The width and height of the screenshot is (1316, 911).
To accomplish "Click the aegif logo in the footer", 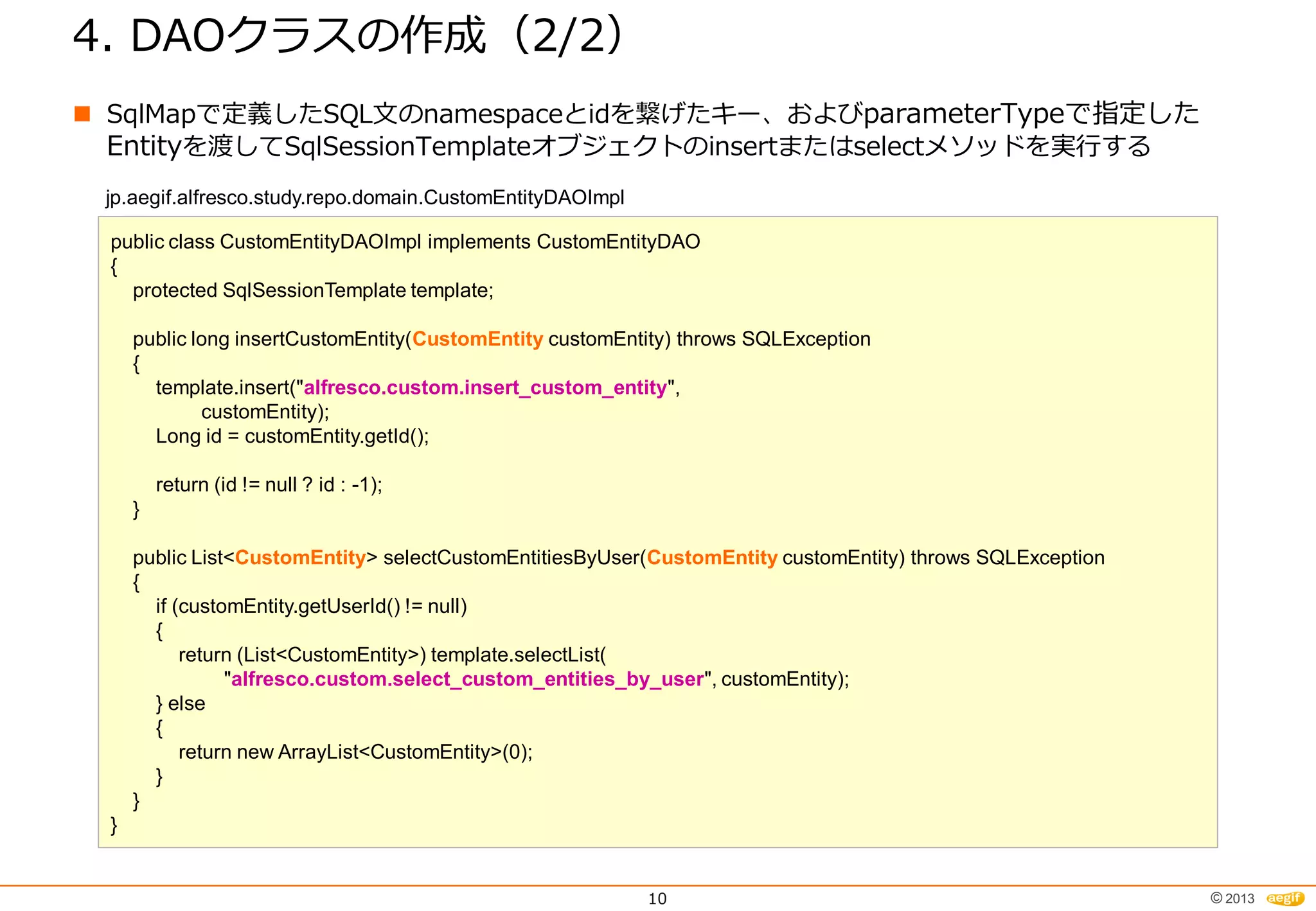I will point(1285,898).
